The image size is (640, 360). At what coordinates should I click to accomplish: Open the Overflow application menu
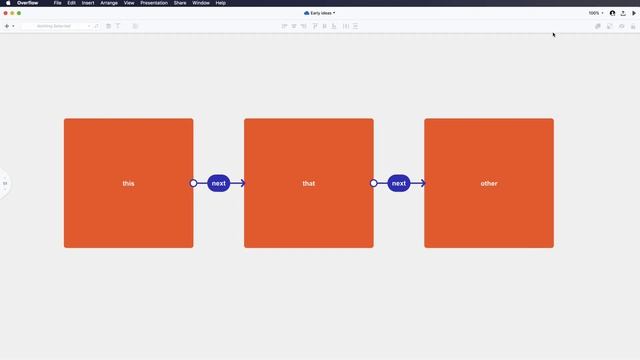point(27,3)
